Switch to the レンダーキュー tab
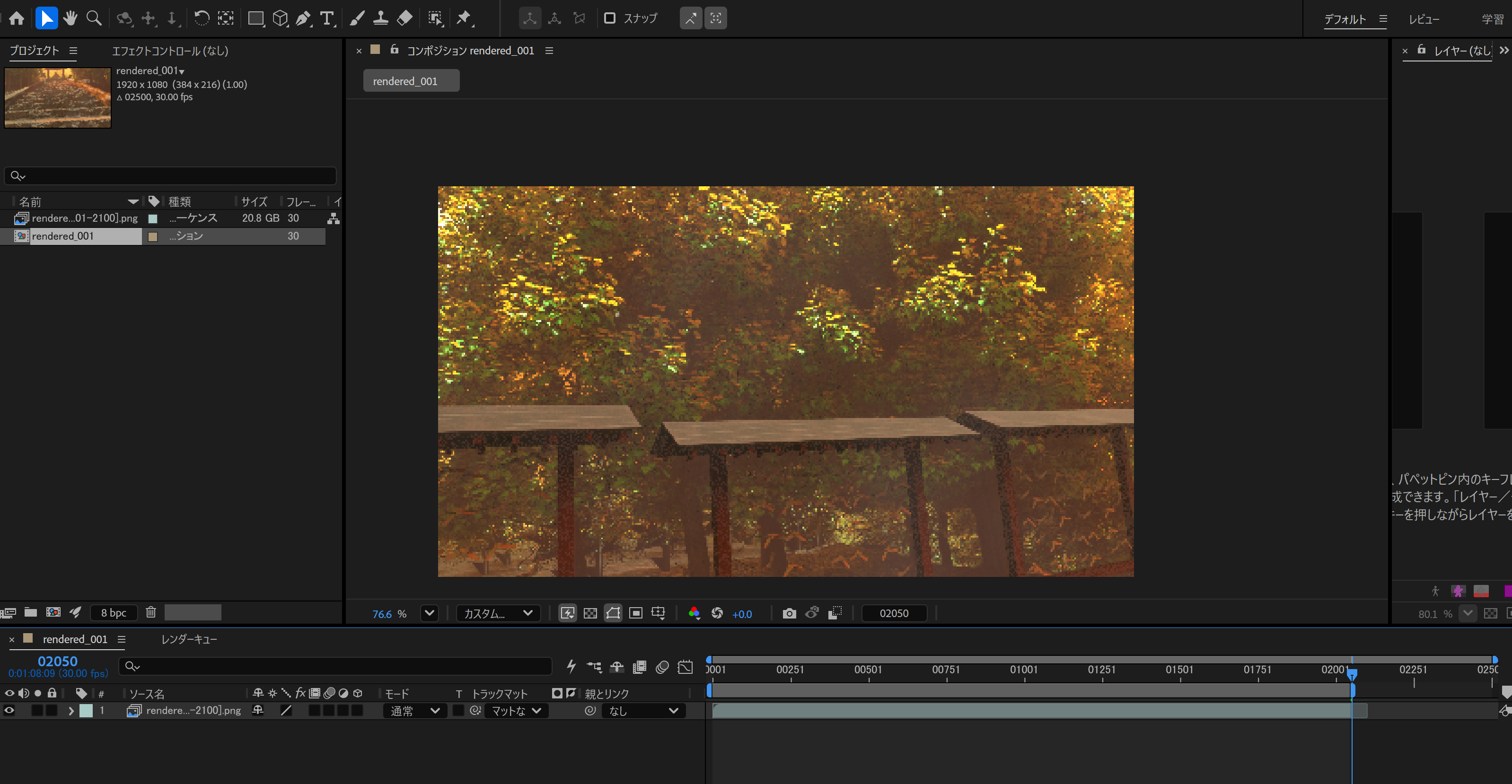The image size is (1512, 784). point(189,639)
